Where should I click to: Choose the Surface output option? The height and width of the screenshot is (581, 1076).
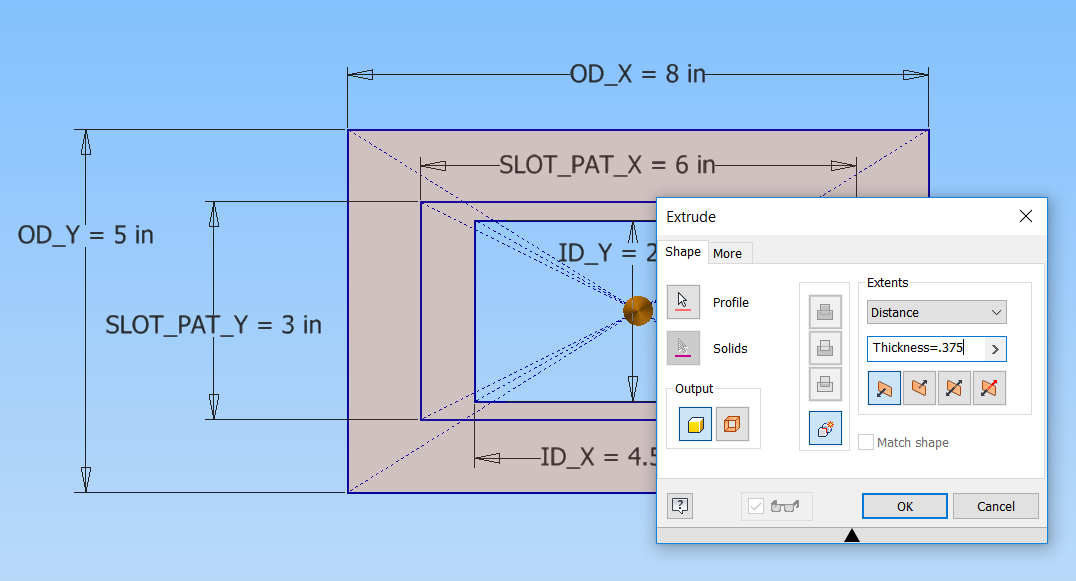(x=734, y=424)
